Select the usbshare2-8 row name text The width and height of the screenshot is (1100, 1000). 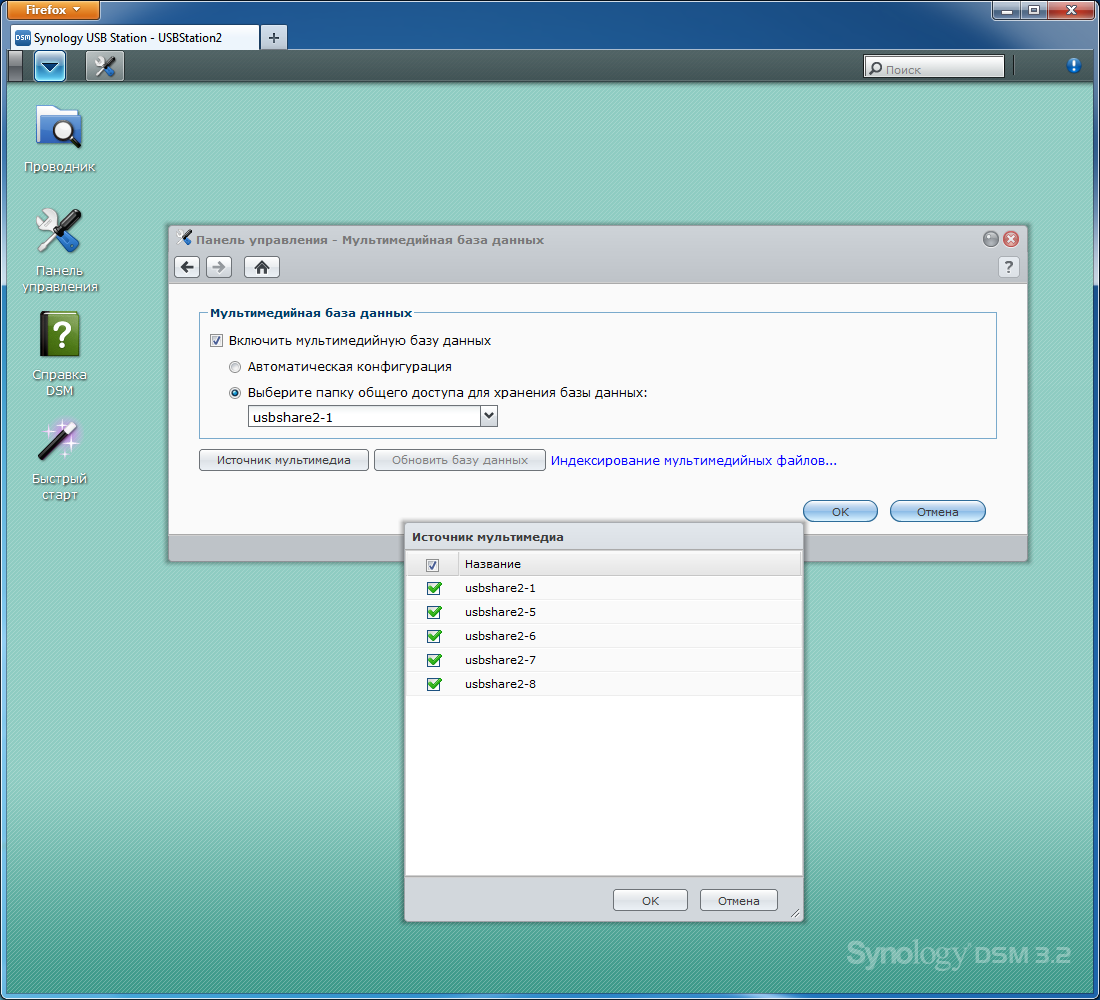(x=500, y=684)
